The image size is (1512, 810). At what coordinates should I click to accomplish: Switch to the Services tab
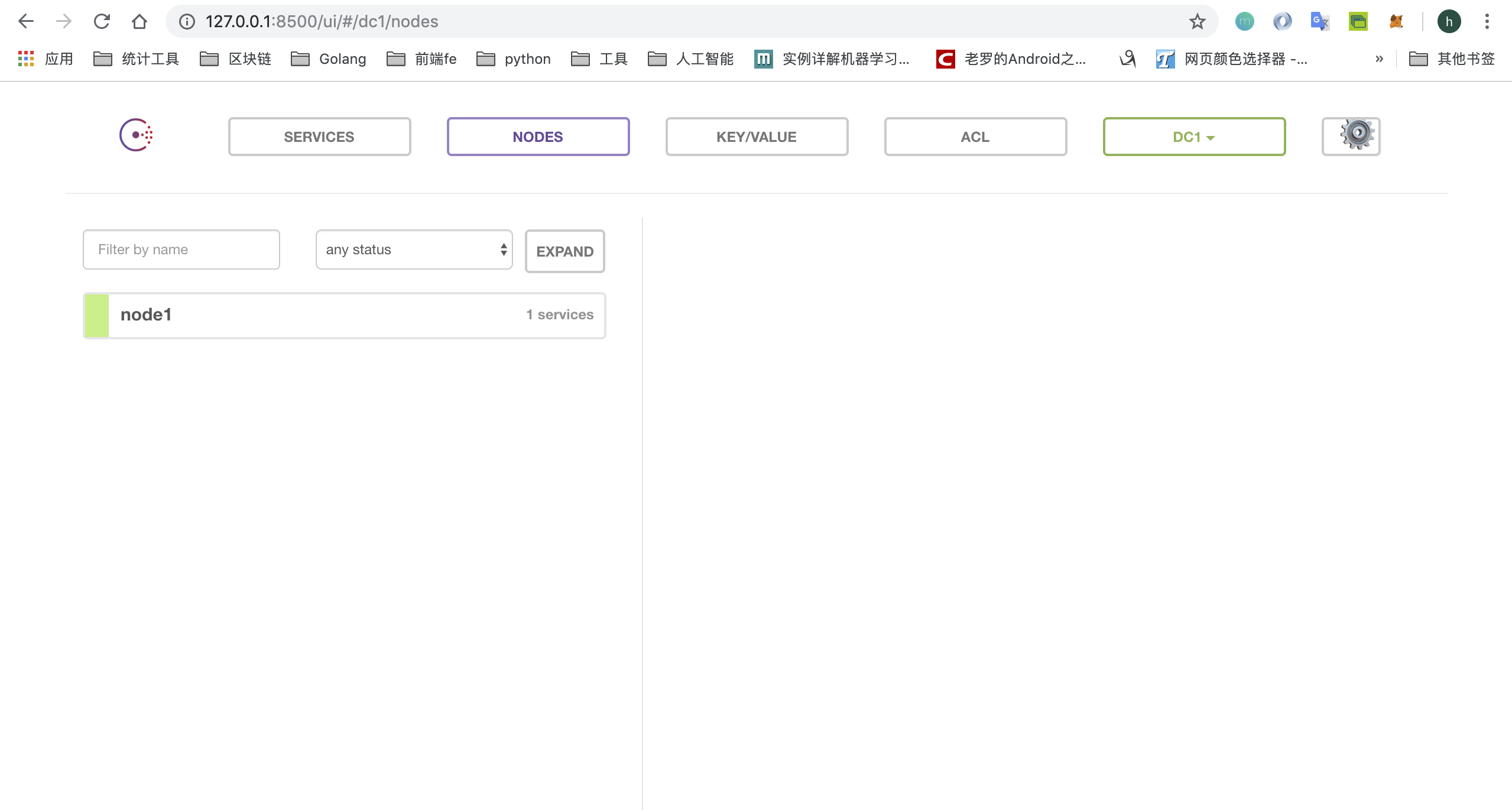(x=319, y=137)
